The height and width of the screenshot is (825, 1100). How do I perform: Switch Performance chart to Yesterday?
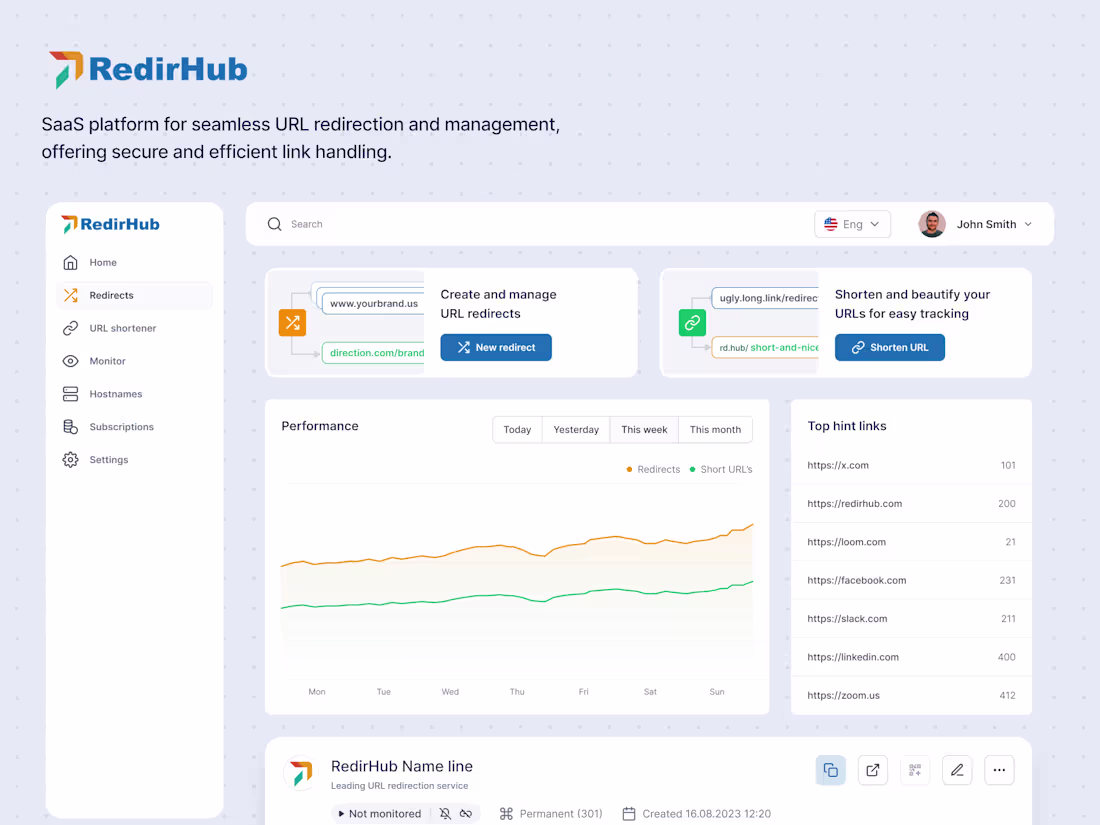point(575,429)
